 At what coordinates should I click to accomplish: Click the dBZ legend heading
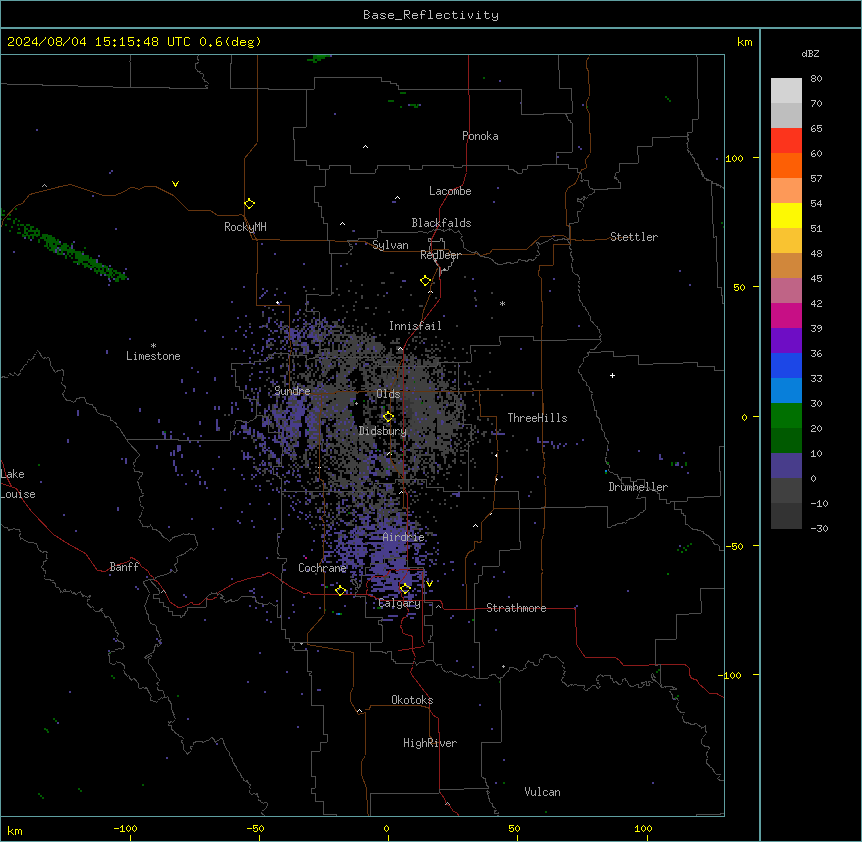[x=810, y=54]
